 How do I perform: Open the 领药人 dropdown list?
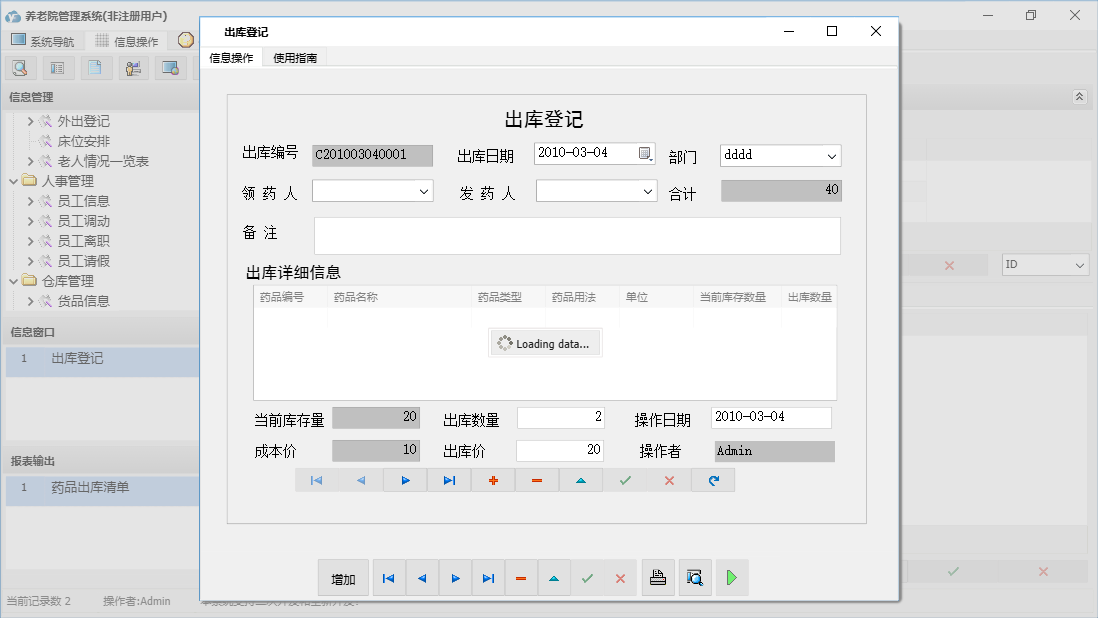pyautogui.click(x=423, y=190)
